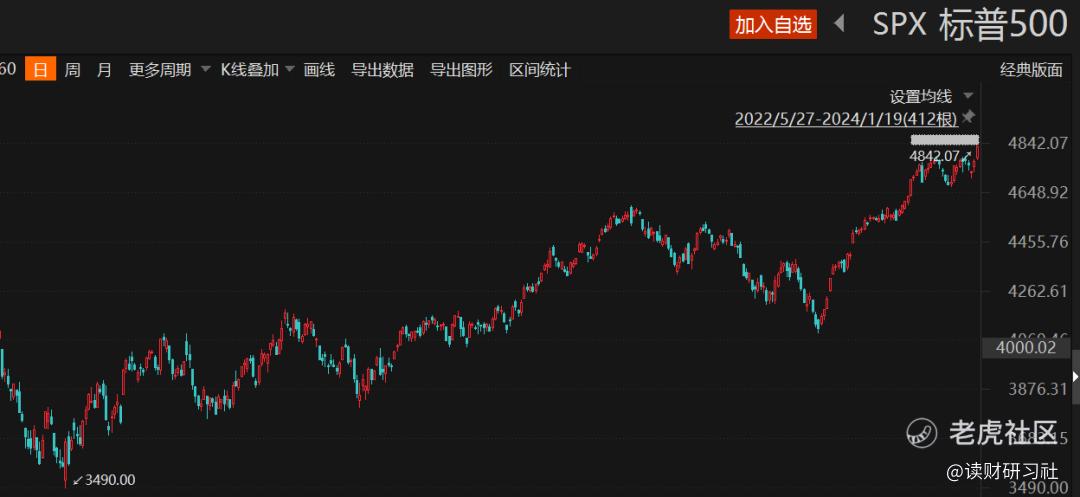Click the SPX 标普500 title
Screen dimensions: 1080x497
coord(970,25)
